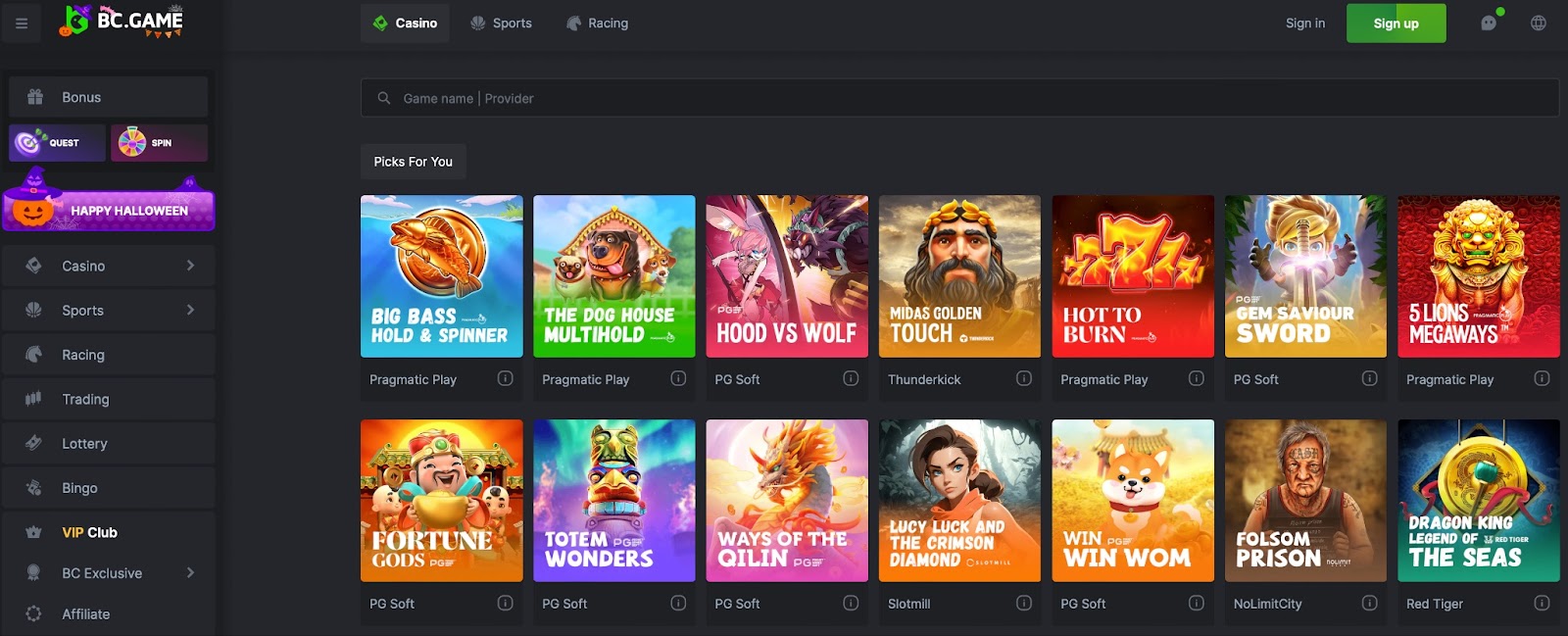This screenshot has width=1568, height=636.
Task: Open The Dog House Multihold thumbnail
Action: 614,276
